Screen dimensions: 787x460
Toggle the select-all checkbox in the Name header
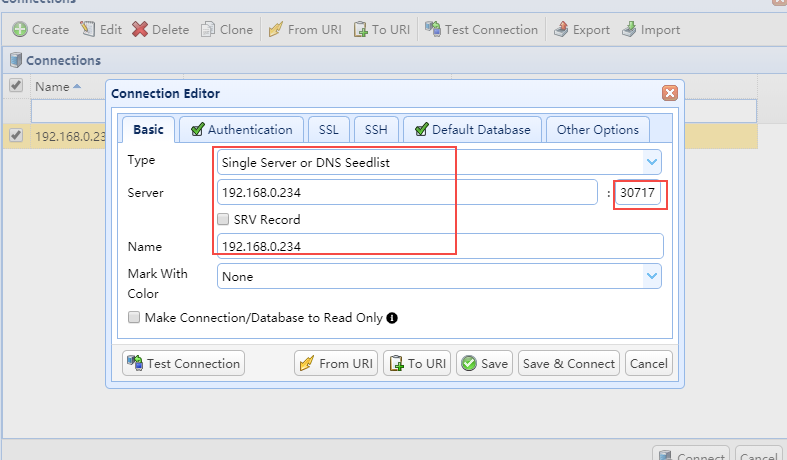click(x=16, y=86)
